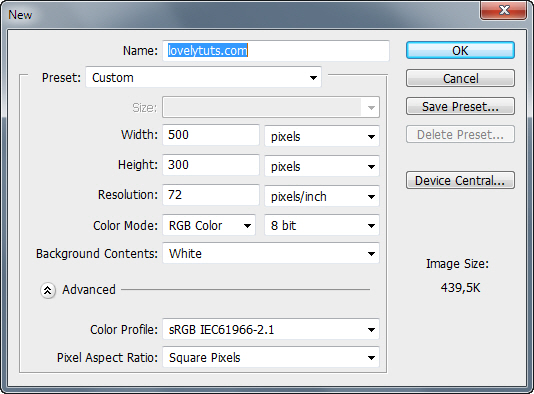Click the OK button
The height and width of the screenshot is (394, 534).
[x=460, y=50]
